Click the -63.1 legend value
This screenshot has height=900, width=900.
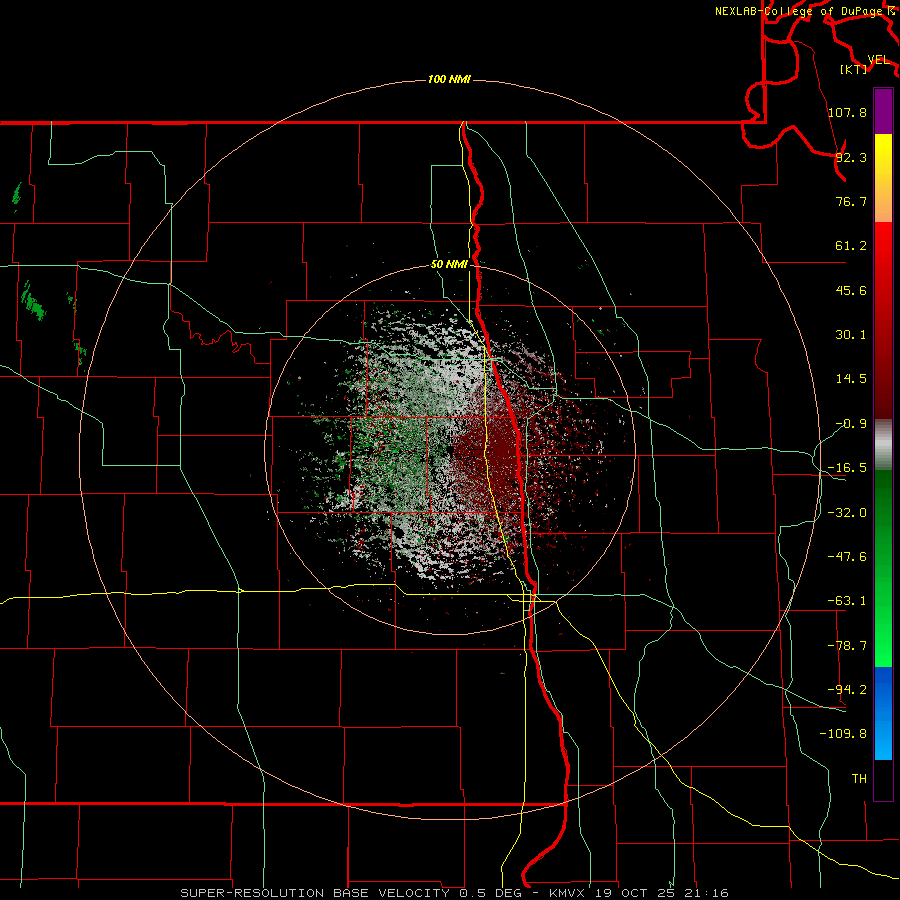tap(847, 601)
